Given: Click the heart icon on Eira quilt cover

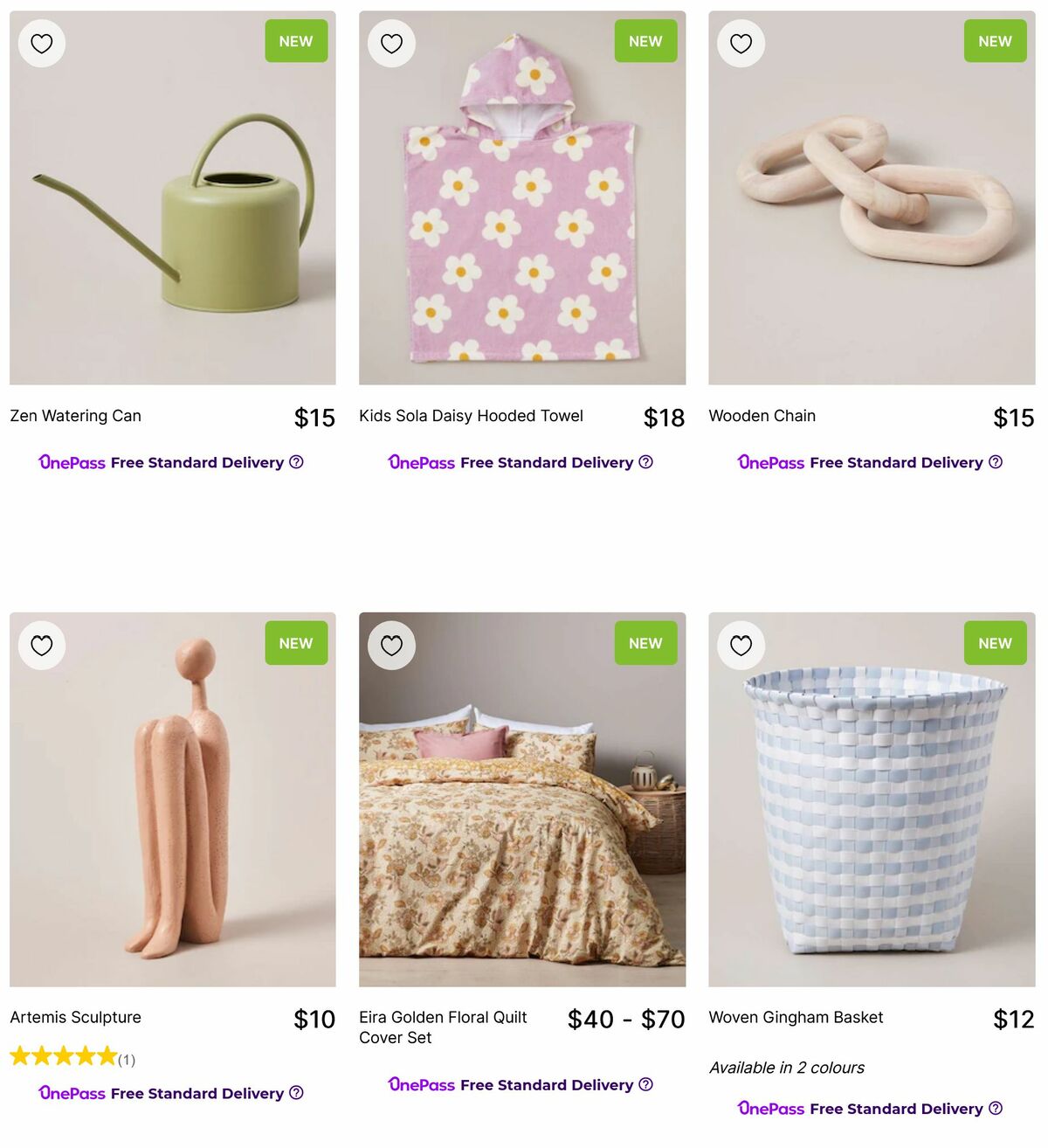Looking at the screenshot, I should click(x=391, y=645).
